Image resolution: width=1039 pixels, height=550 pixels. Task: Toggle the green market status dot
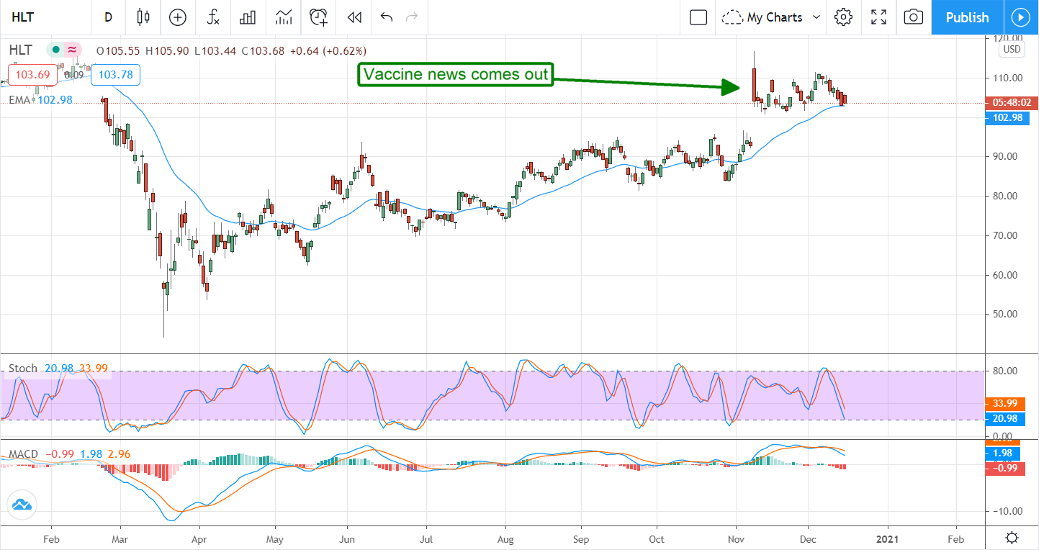click(56, 50)
